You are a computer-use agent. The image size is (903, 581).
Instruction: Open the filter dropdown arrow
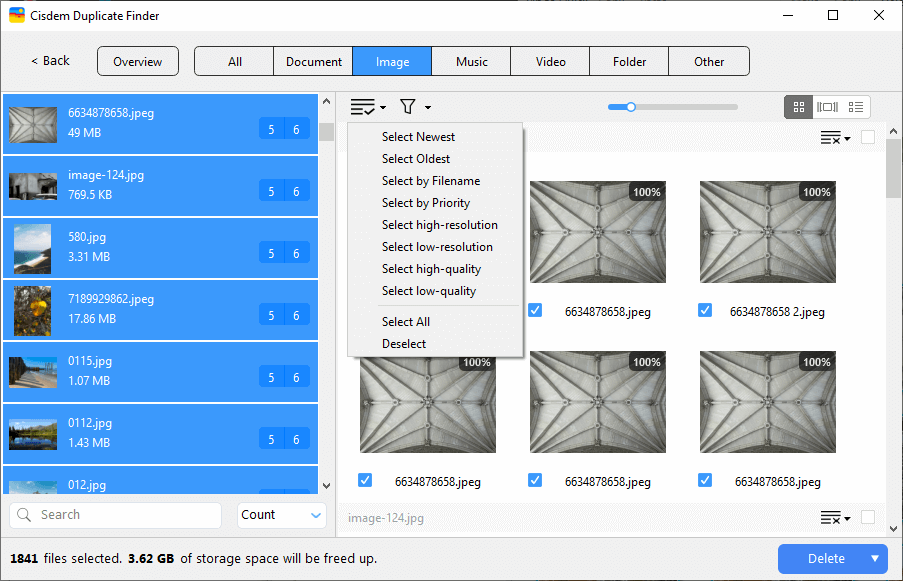point(425,106)
